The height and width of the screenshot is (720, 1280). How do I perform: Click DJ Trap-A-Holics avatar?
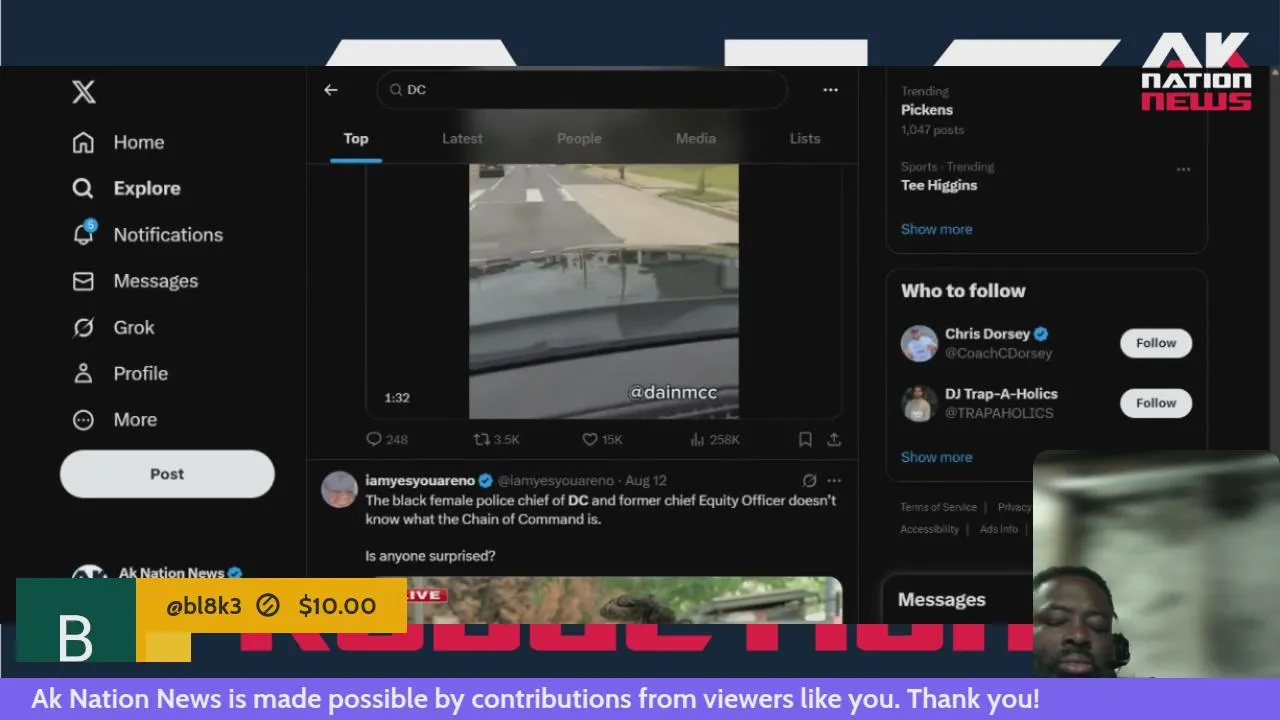pos(919,403)
